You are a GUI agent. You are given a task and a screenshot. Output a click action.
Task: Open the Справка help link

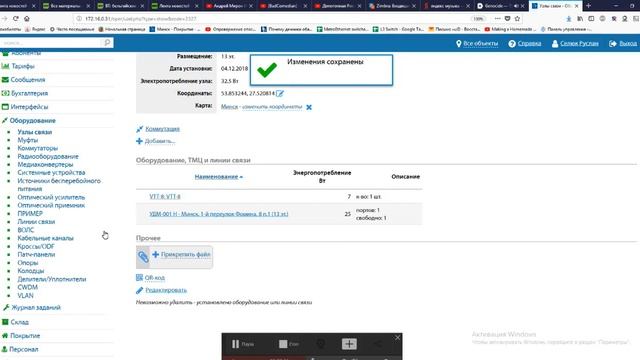click(525, 43)
